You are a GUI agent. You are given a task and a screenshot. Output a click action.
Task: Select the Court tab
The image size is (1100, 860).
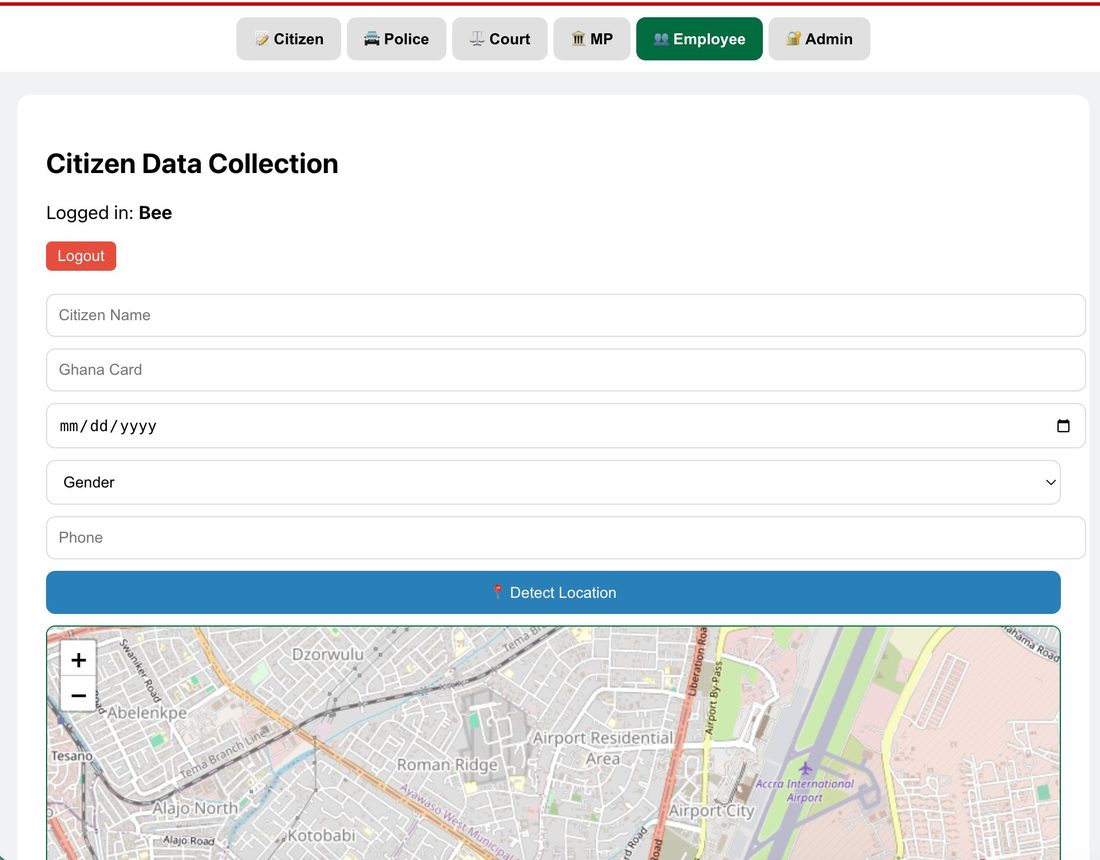coord(499,39)
